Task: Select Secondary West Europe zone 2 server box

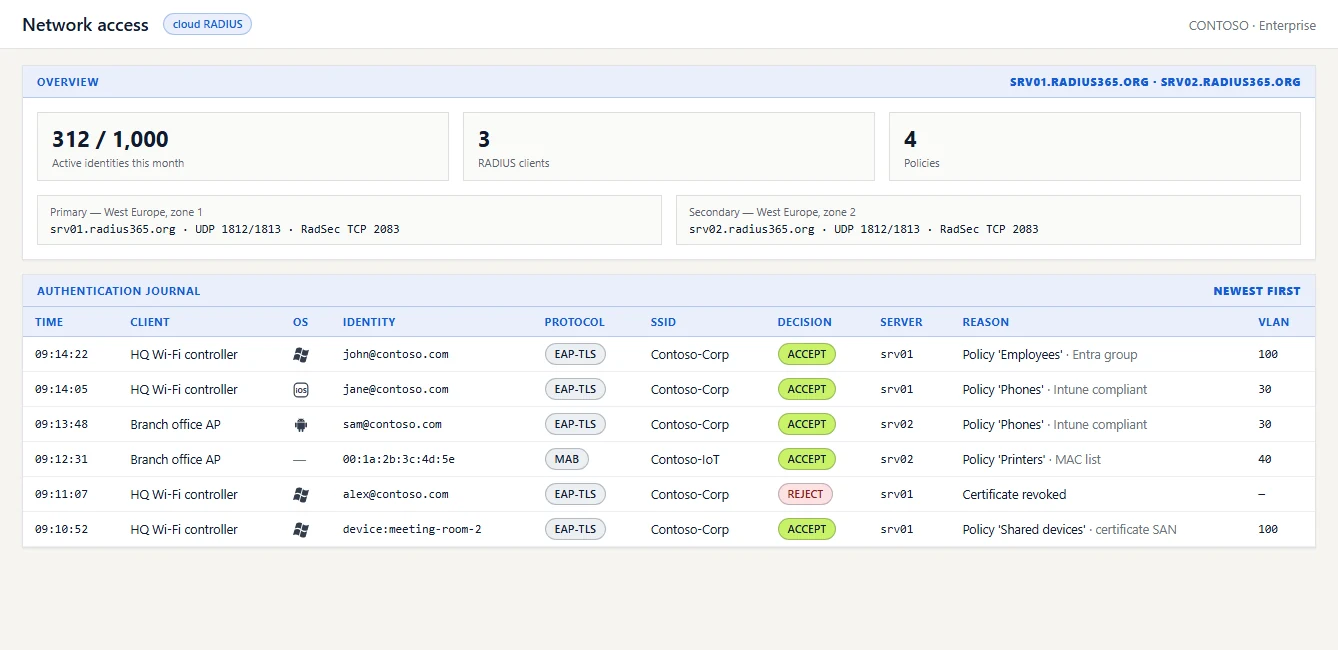Action: (988, 220)
